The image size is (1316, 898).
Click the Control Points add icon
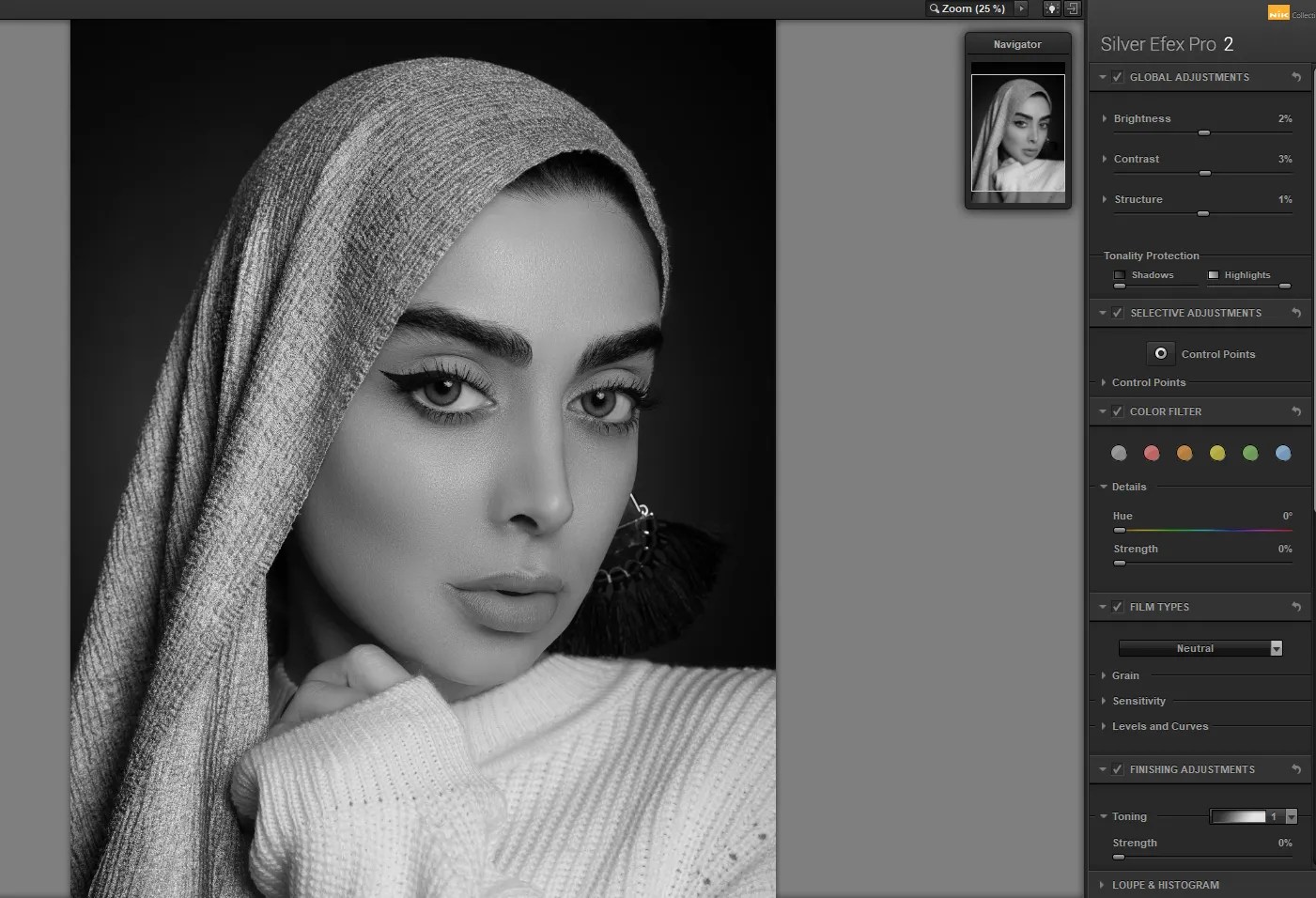(x=1161, y=353)
